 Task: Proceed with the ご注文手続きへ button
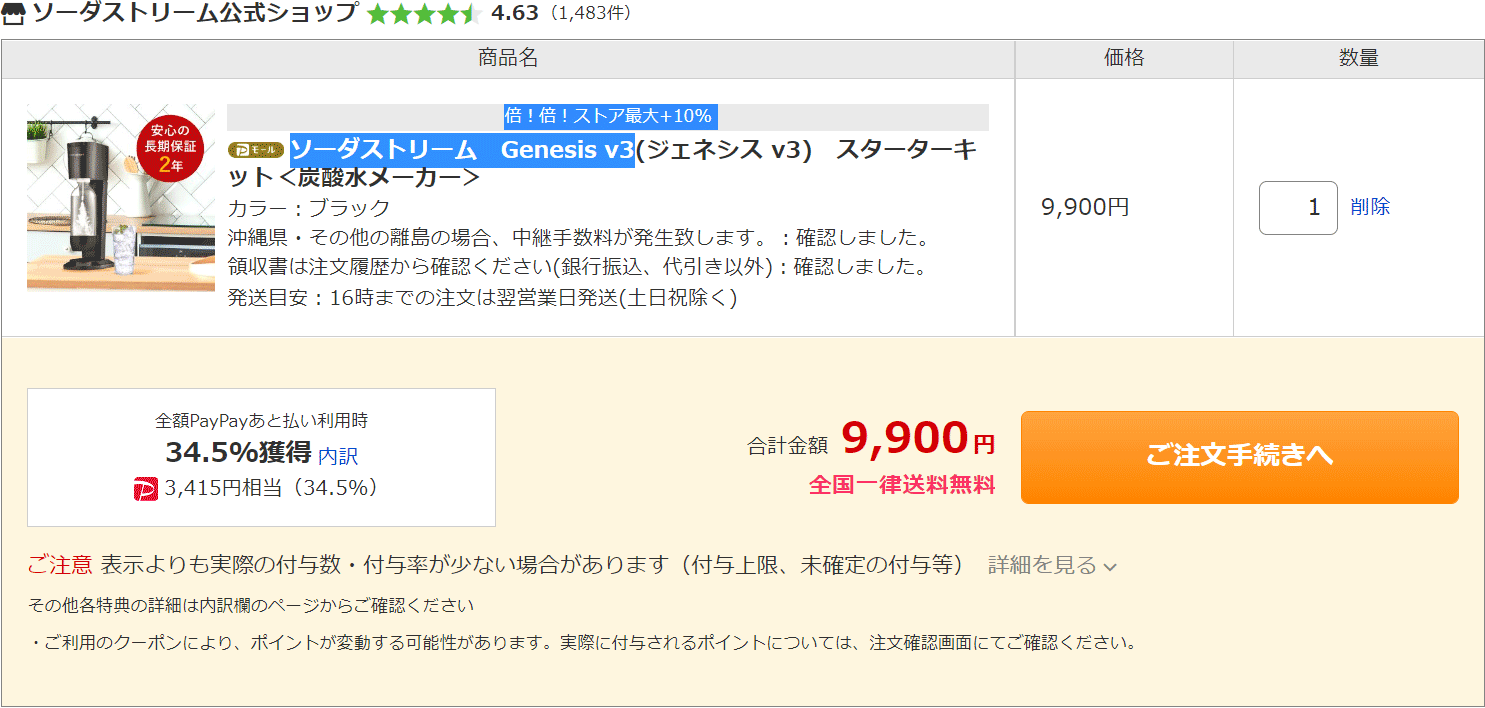[1240, 457]
